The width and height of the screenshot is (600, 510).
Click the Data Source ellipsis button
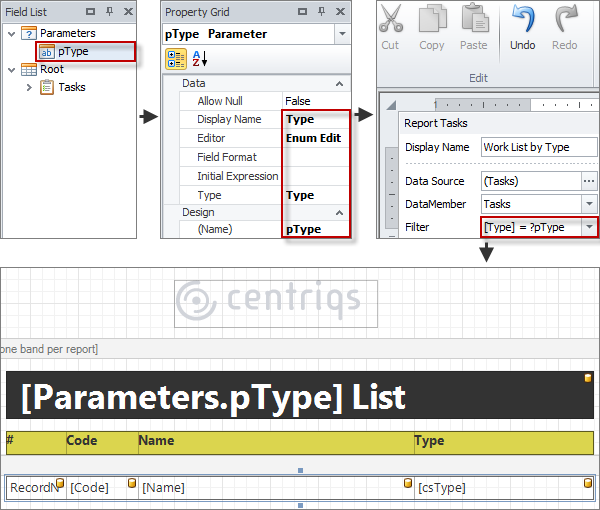click(589, 181)
